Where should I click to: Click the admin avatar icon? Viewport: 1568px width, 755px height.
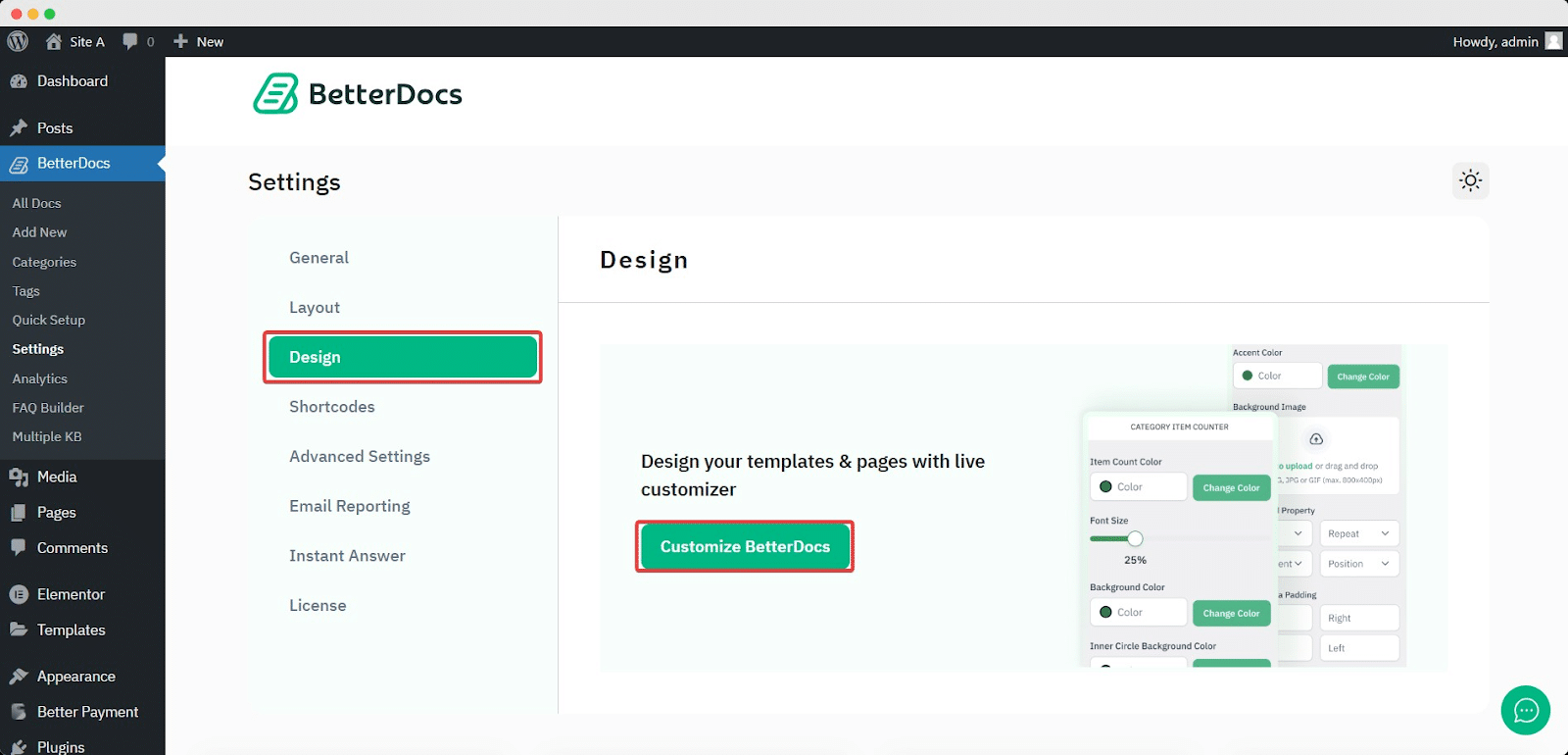pyautogui.click(x=1553, y=41)
